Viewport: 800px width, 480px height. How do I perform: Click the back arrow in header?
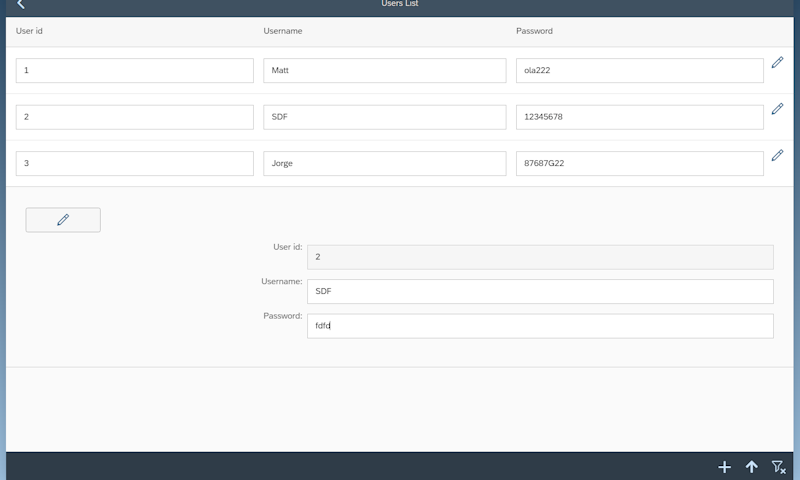(x=21, y=5)
